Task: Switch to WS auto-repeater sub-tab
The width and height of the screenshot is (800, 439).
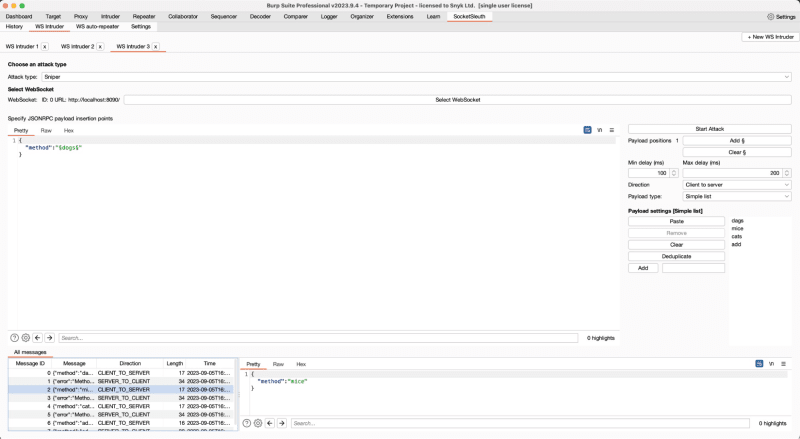Action: (x=97, y=27)
